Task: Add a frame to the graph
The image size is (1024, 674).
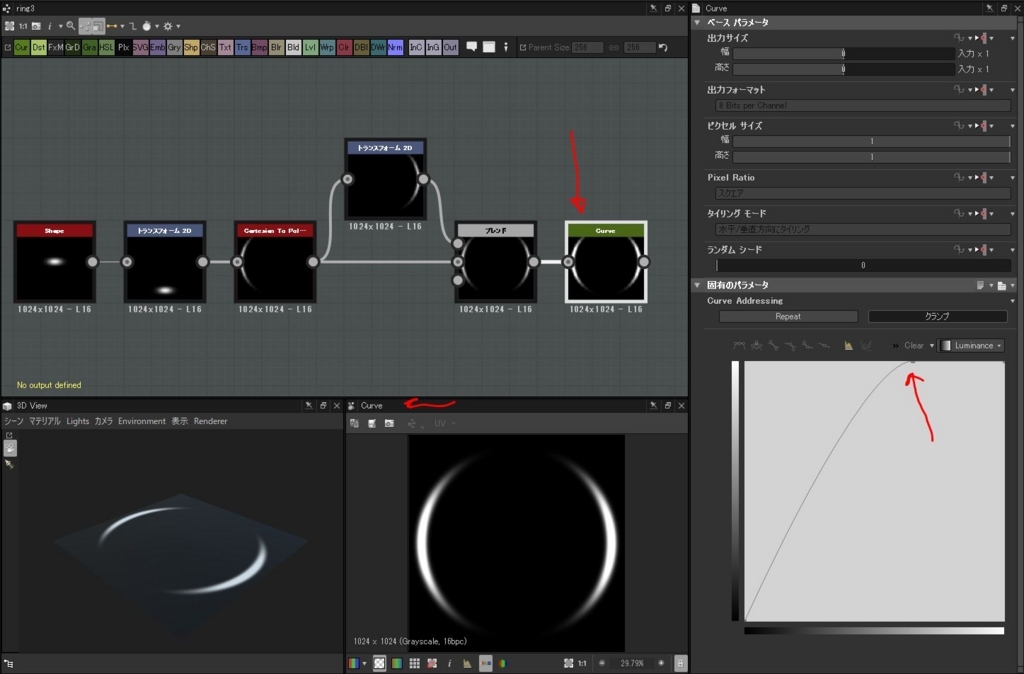Action: (x=488, y=47)
